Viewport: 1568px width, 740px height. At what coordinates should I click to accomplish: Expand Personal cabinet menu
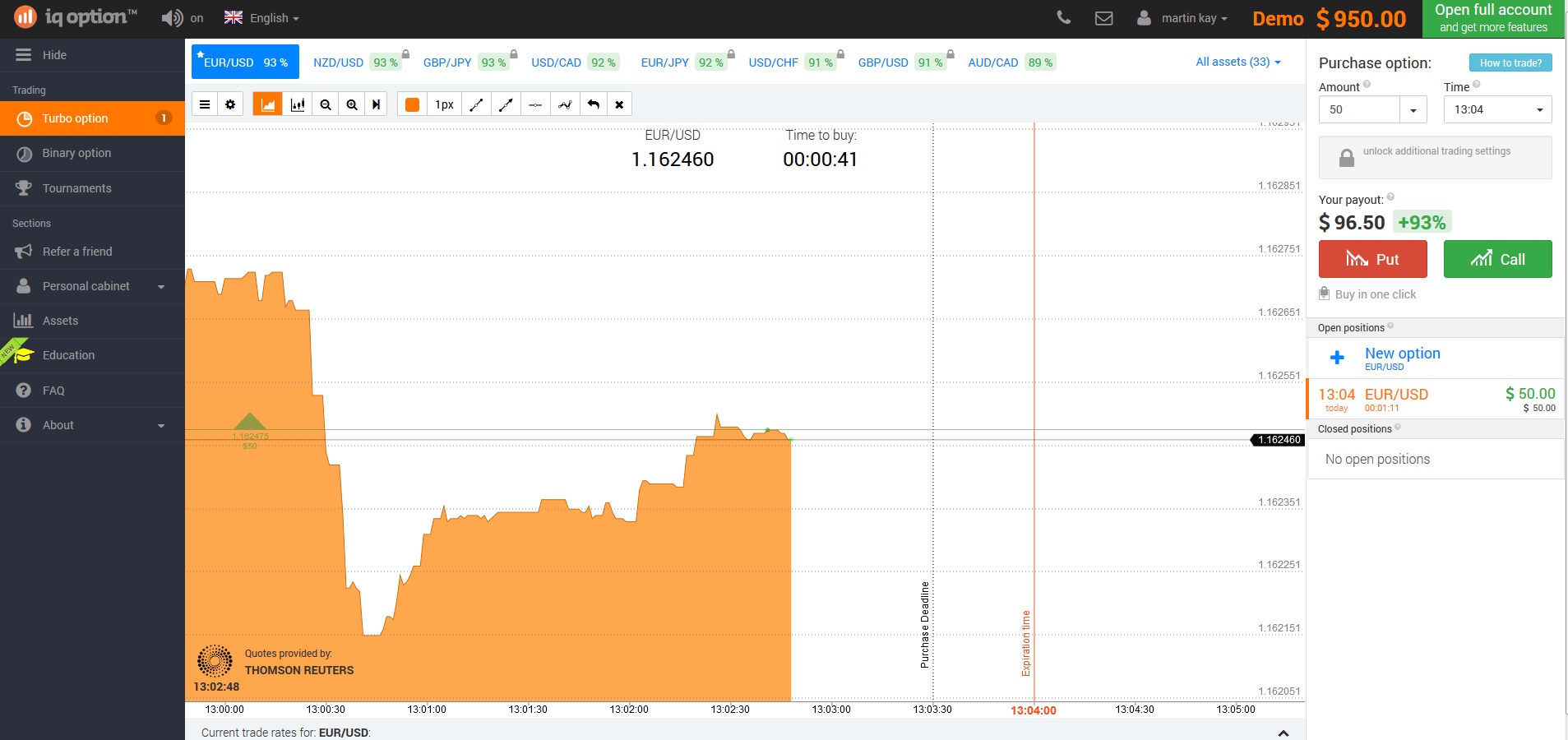[92, 286]
